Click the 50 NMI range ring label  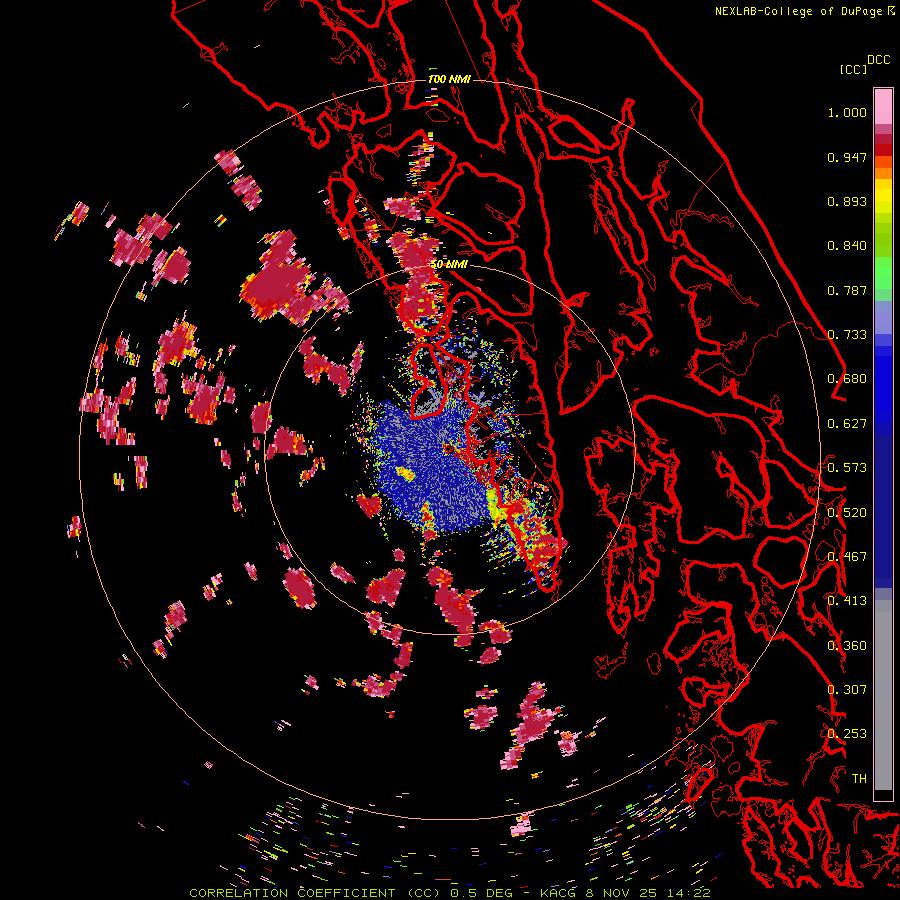pyautogui.click(x=449, y=265)
